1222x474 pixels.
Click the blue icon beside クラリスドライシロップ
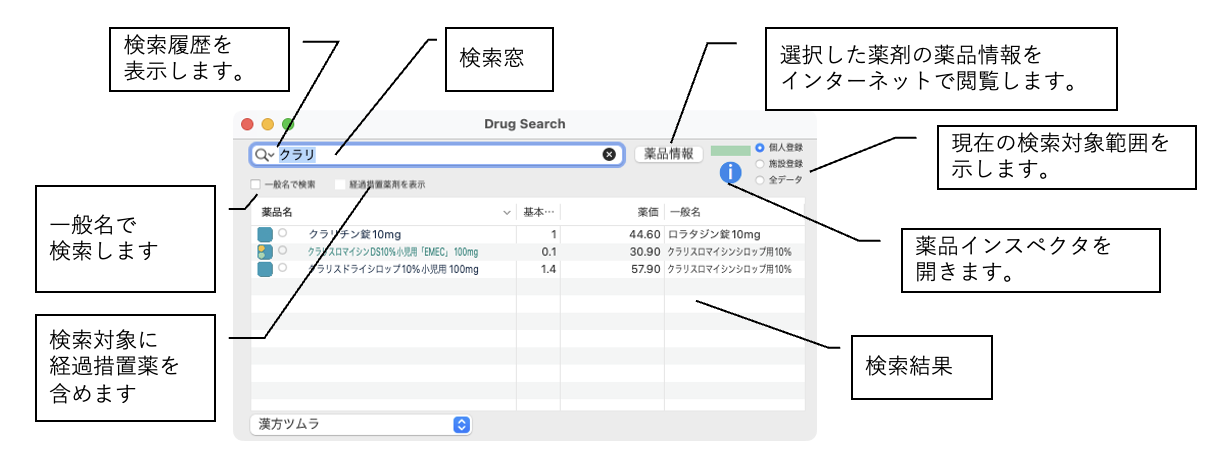pyautogui.click(x=265, y=269)
